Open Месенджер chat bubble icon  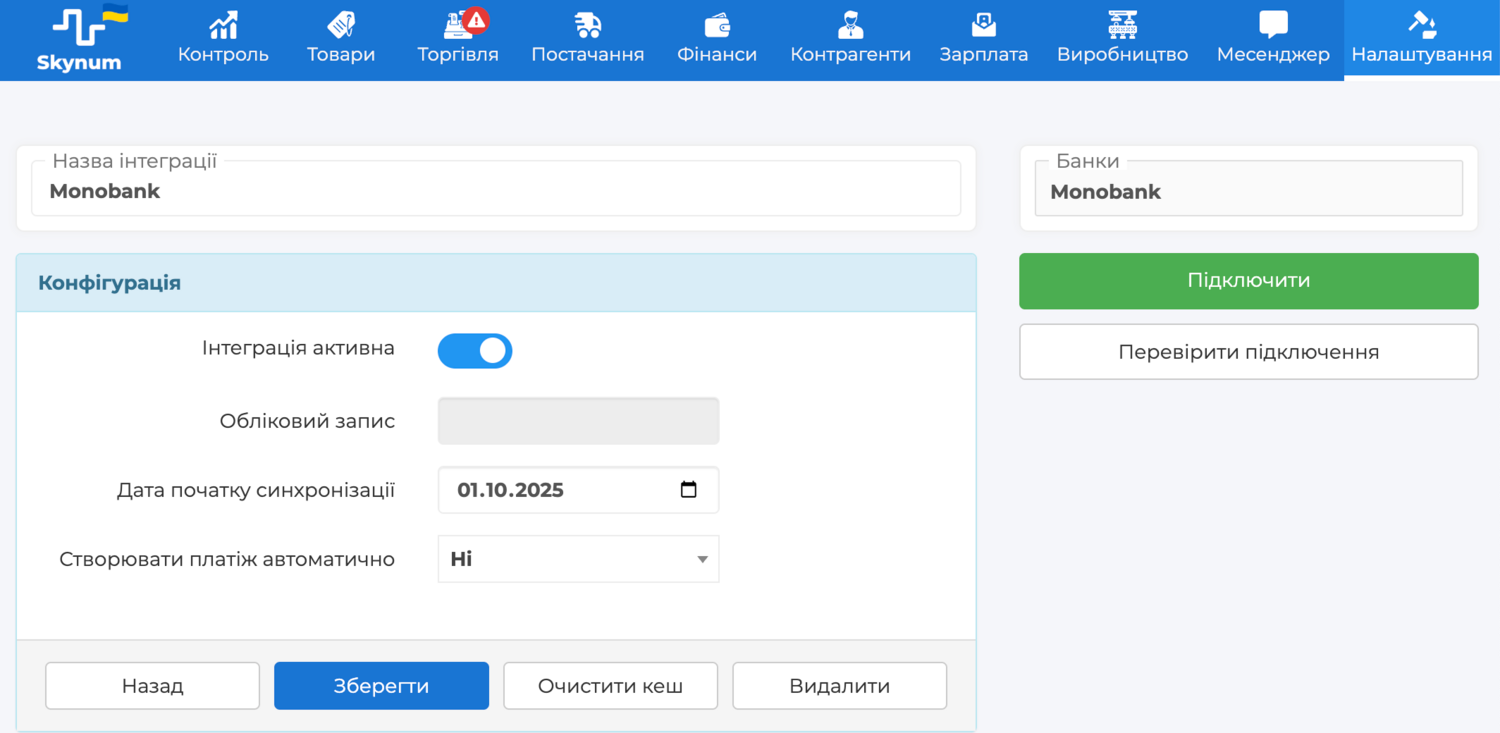pyautogui.click(x=1273, y=24)
